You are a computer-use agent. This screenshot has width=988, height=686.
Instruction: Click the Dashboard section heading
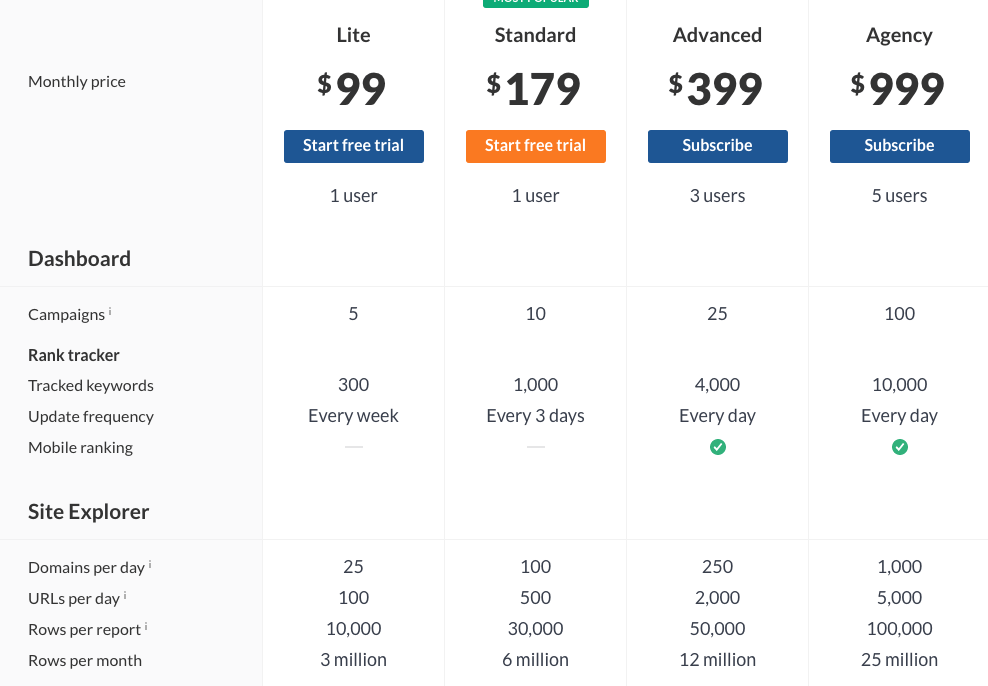[79, 259]
